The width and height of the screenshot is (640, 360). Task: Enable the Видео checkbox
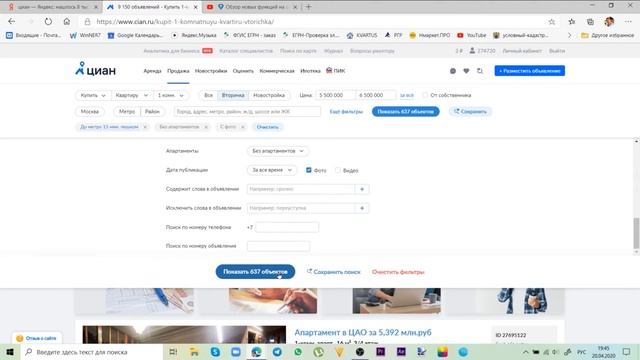point(338,170)
